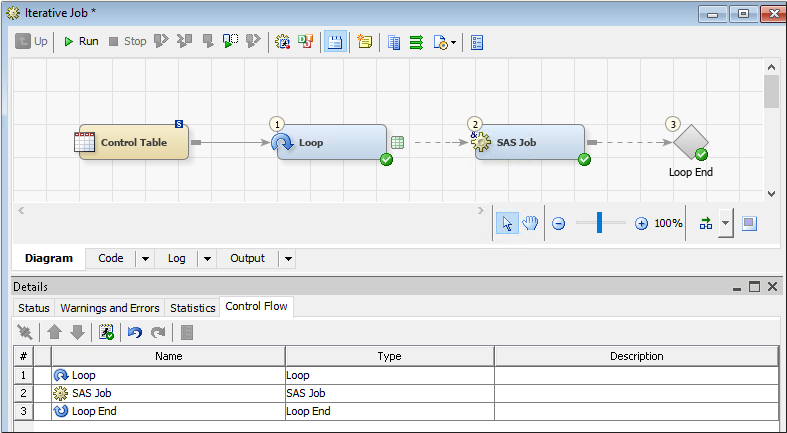Click the sticky note icon in toolbar
787x433 pixels.
point(364,42)
